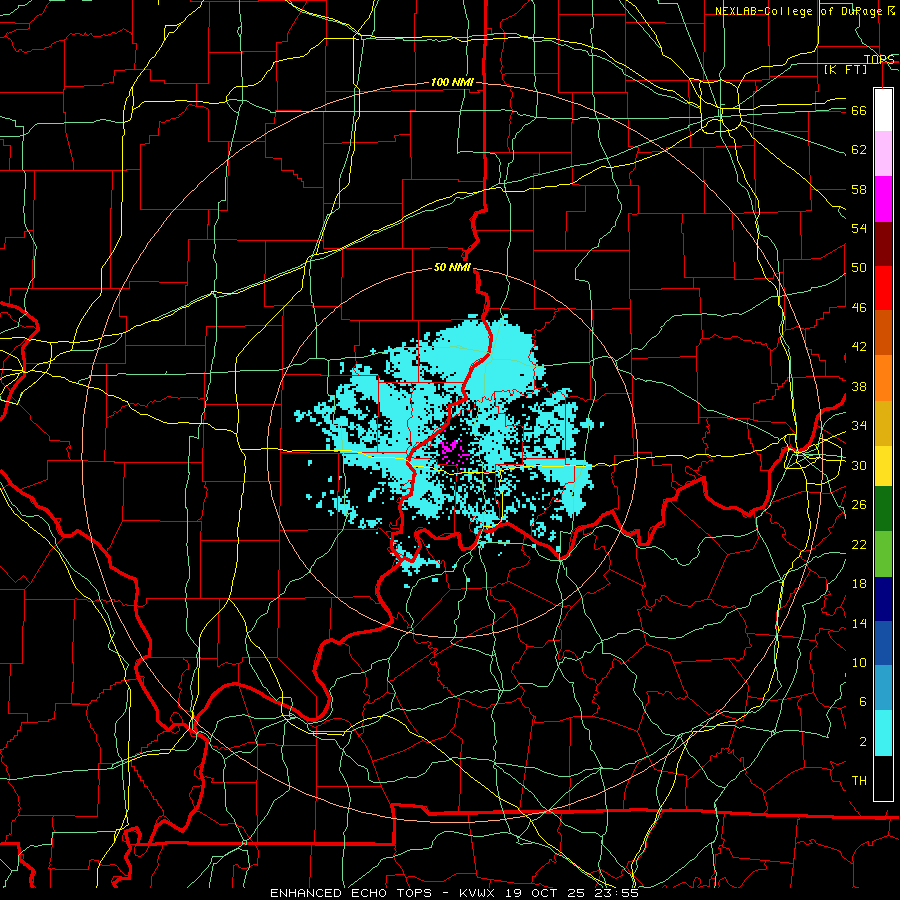Click the legend value 6
The height and width of the screenshot is (900, 900).
863,702
